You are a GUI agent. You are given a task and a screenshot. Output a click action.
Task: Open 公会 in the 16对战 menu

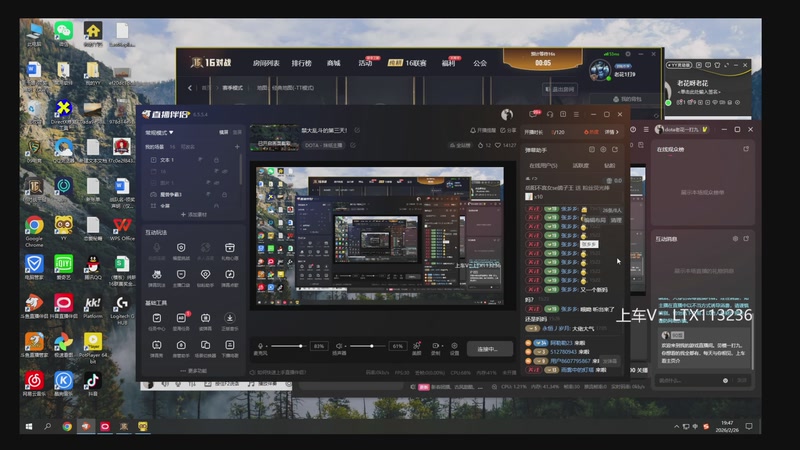click(480, 63)
